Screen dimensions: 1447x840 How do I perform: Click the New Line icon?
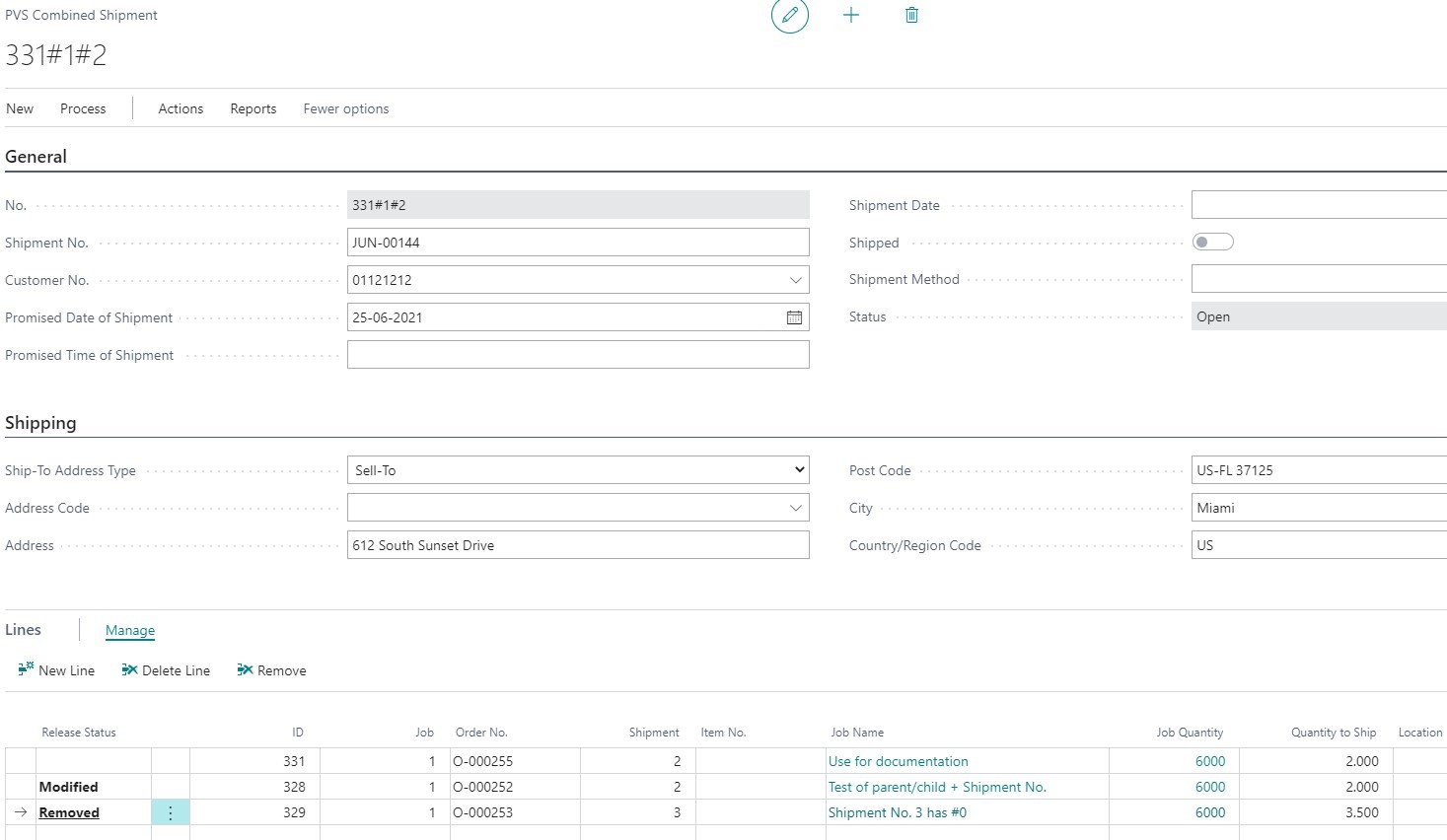click(27, 669)
